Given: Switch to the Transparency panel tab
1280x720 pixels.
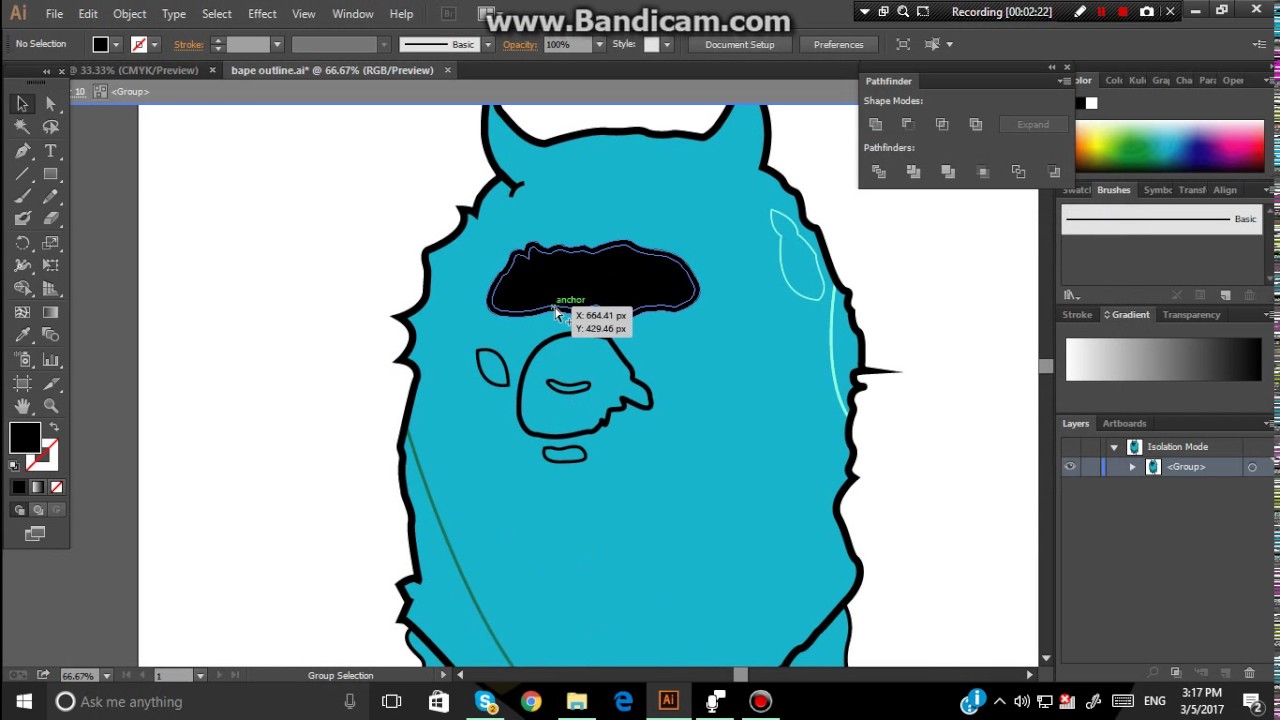Looking at the screenshot, I should click(x=1191, y=315).
